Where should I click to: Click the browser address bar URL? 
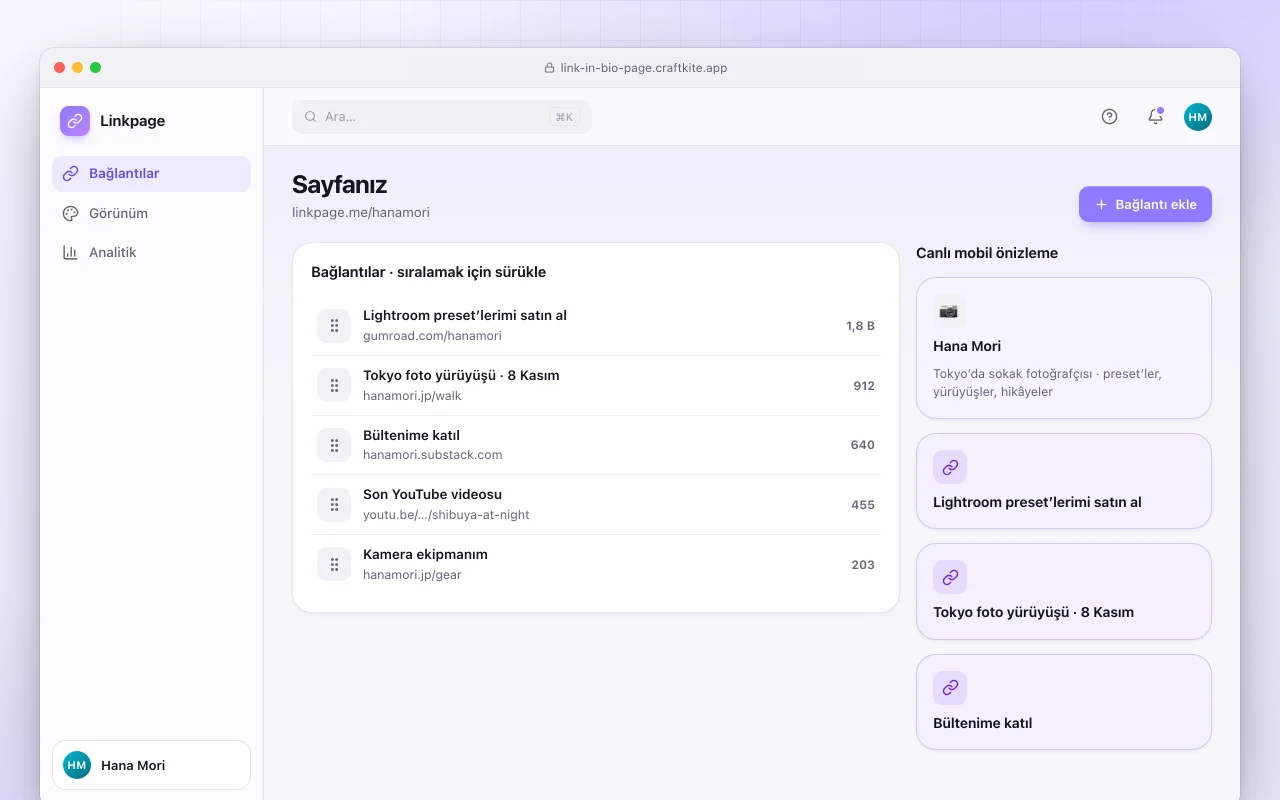pos(644,68)
